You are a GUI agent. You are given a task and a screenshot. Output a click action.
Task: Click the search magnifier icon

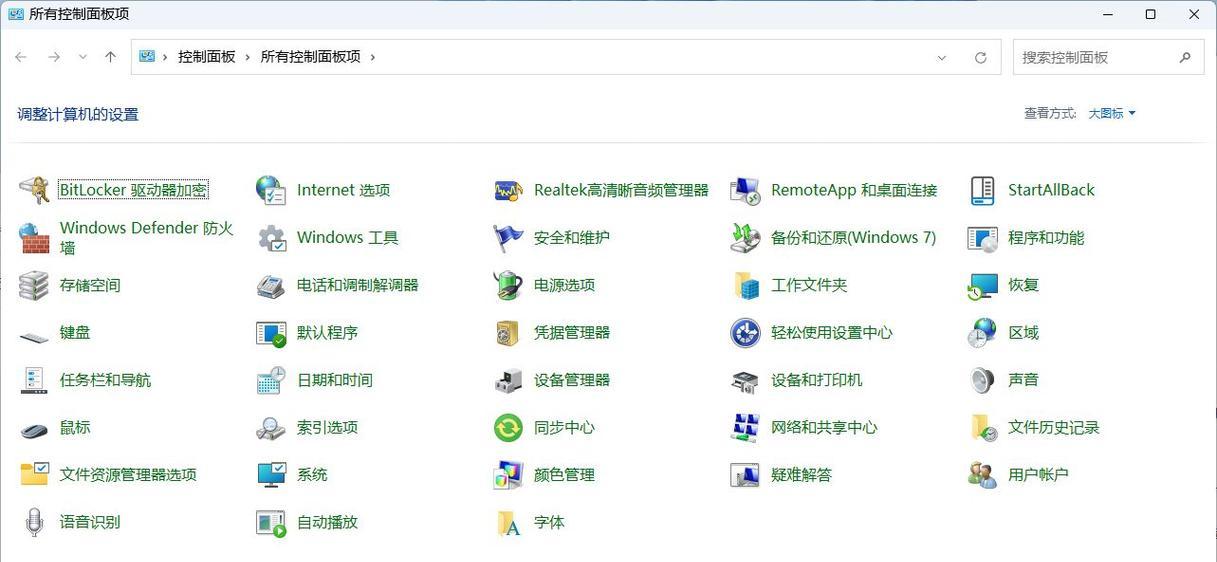pyautogui.click(x=1186, y=58)
